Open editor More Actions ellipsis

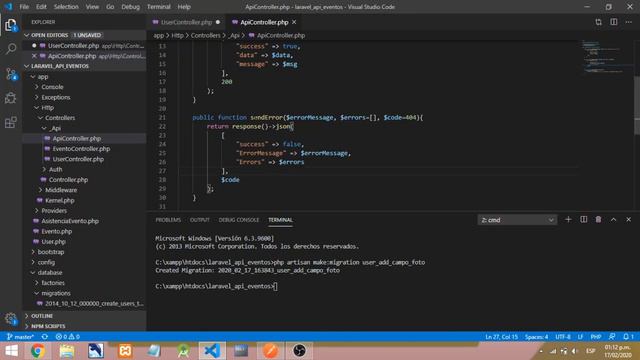(629, 22)
